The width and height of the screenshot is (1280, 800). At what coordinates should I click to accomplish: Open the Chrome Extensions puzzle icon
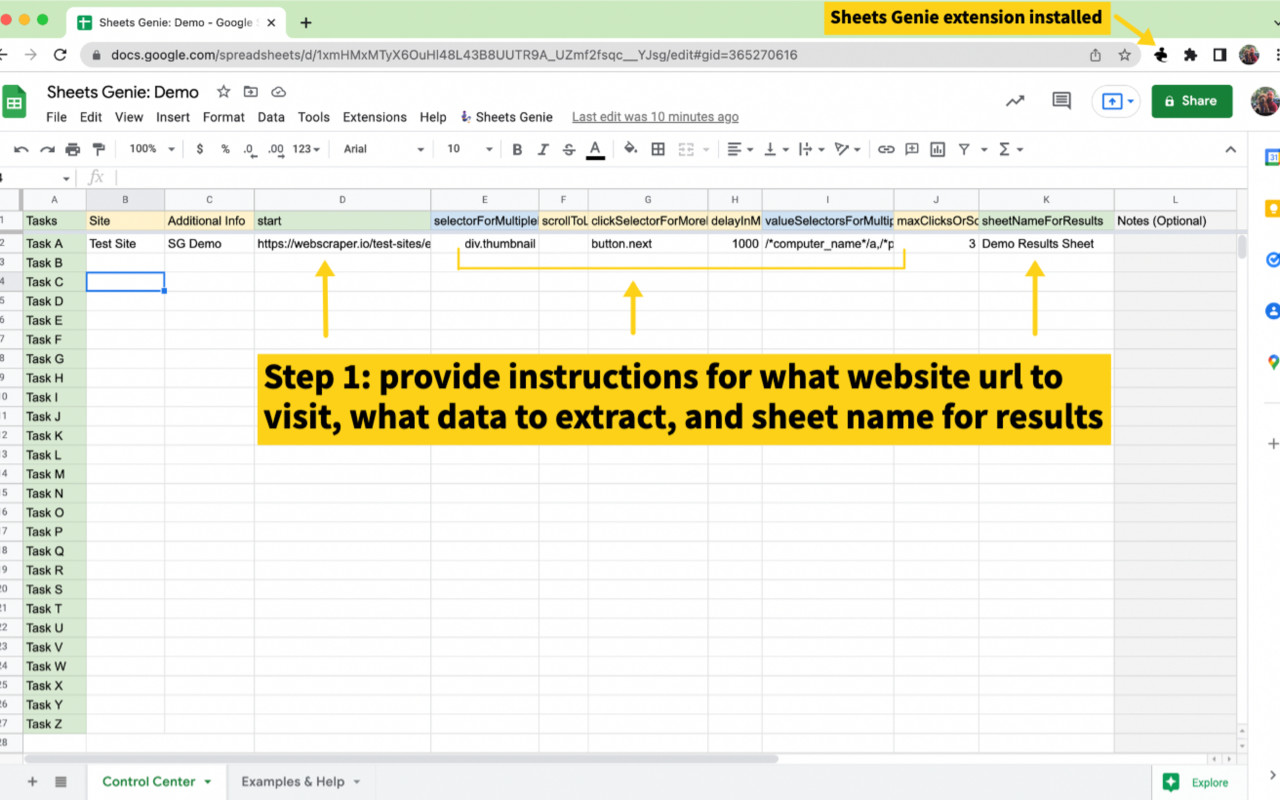pyautogui.click(x=1190, y=55)
